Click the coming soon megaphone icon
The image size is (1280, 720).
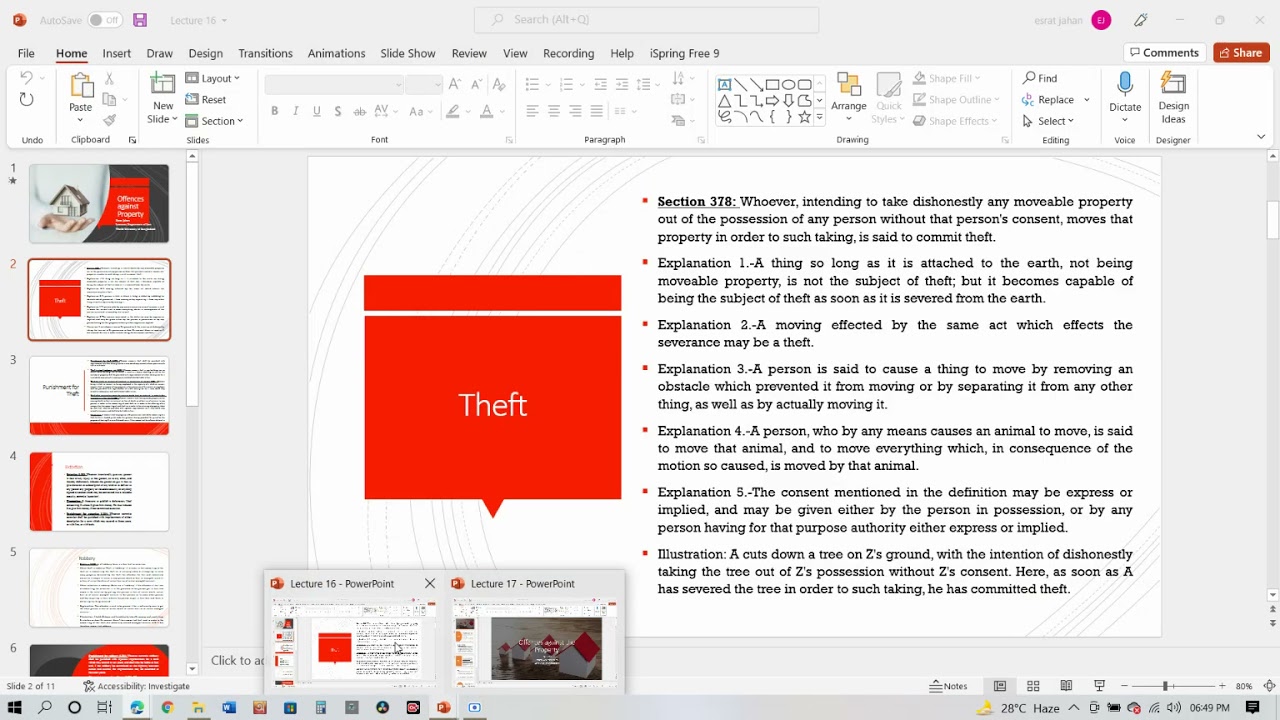[x=1141, y=20]
